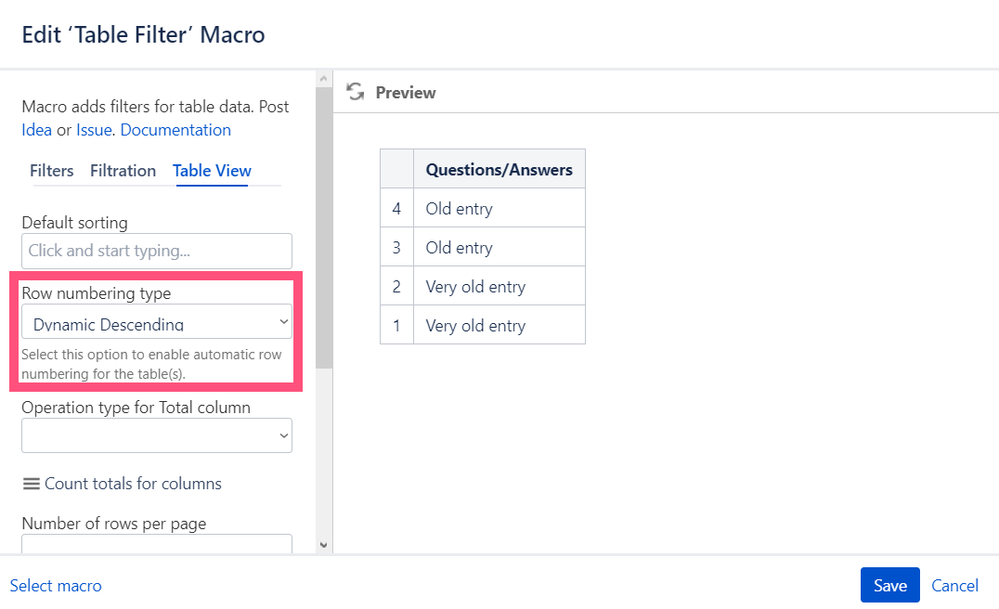This screenshot has width=999, height=609.
Task: Click the settings panel scrollbar thumb
Action: (x=324, y=227)
